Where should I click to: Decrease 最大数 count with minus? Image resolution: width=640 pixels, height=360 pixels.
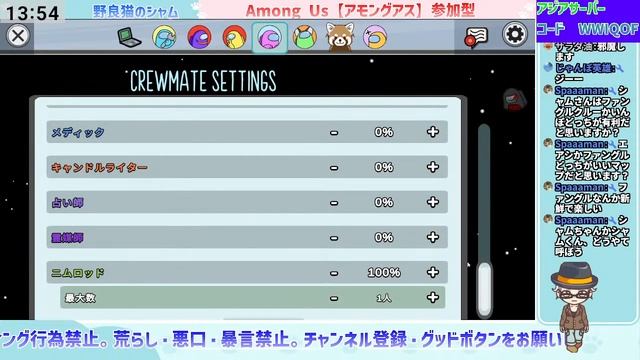tap(334, 298)
